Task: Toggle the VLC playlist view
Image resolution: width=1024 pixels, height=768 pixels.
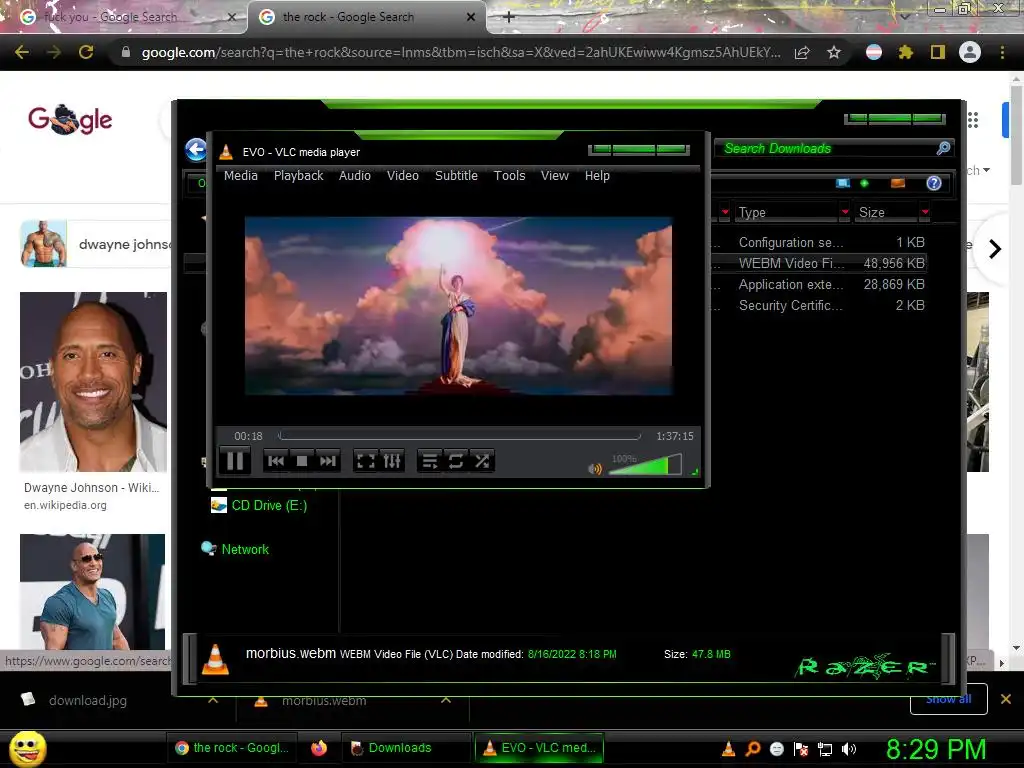Action: 430,461
